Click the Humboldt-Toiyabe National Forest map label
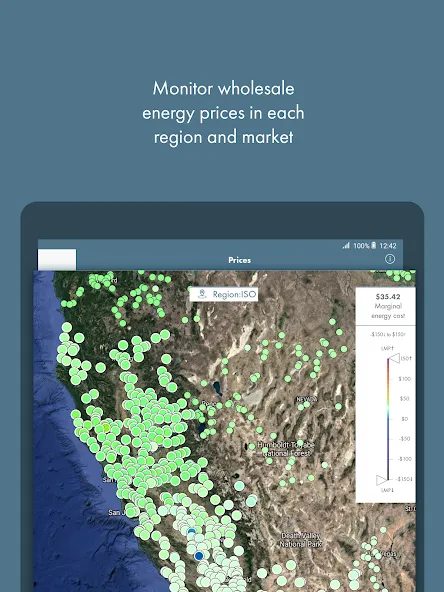Screen dimensions: 444x592 point(286,449)
